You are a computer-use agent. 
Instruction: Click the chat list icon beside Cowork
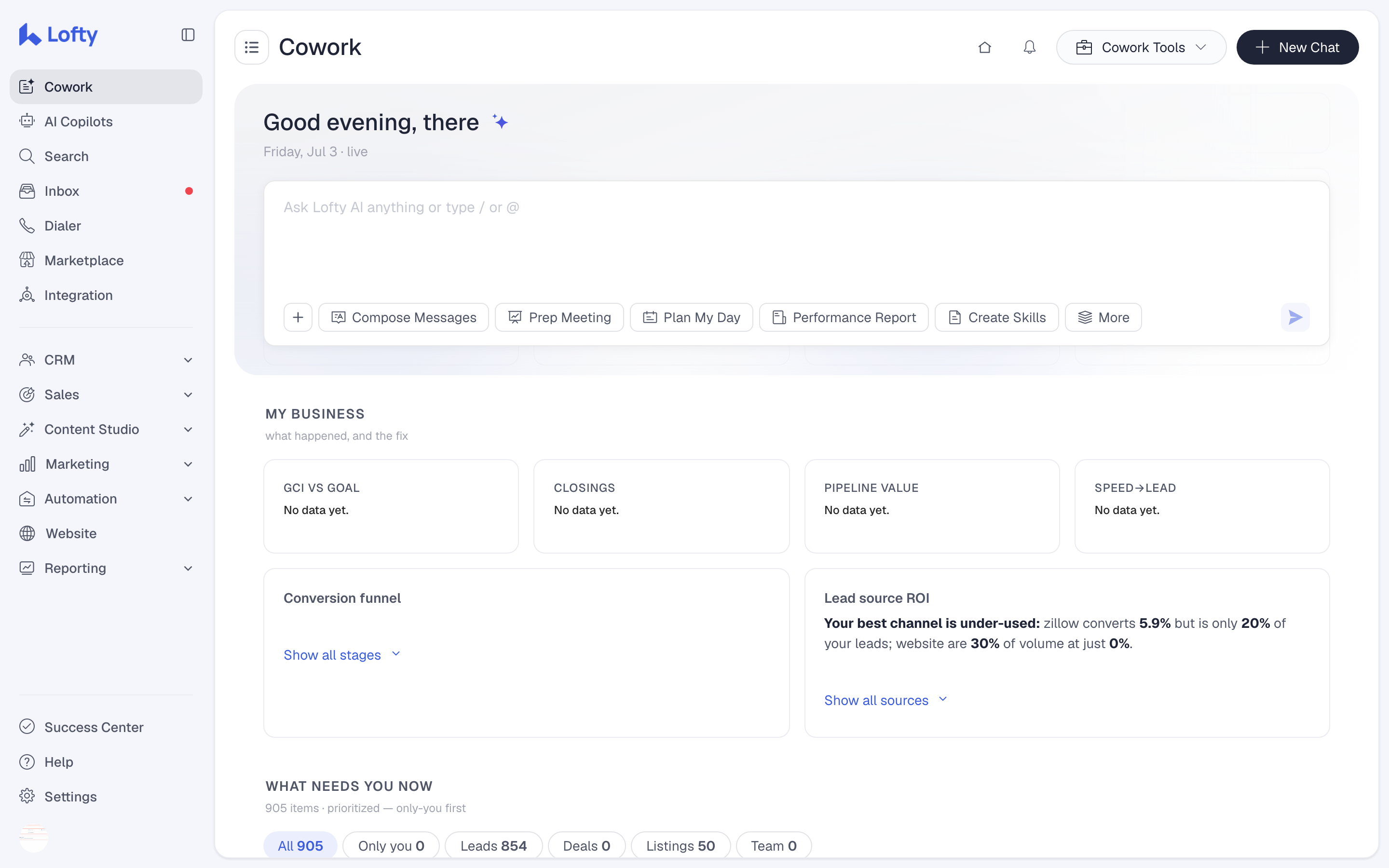point(251,47)
